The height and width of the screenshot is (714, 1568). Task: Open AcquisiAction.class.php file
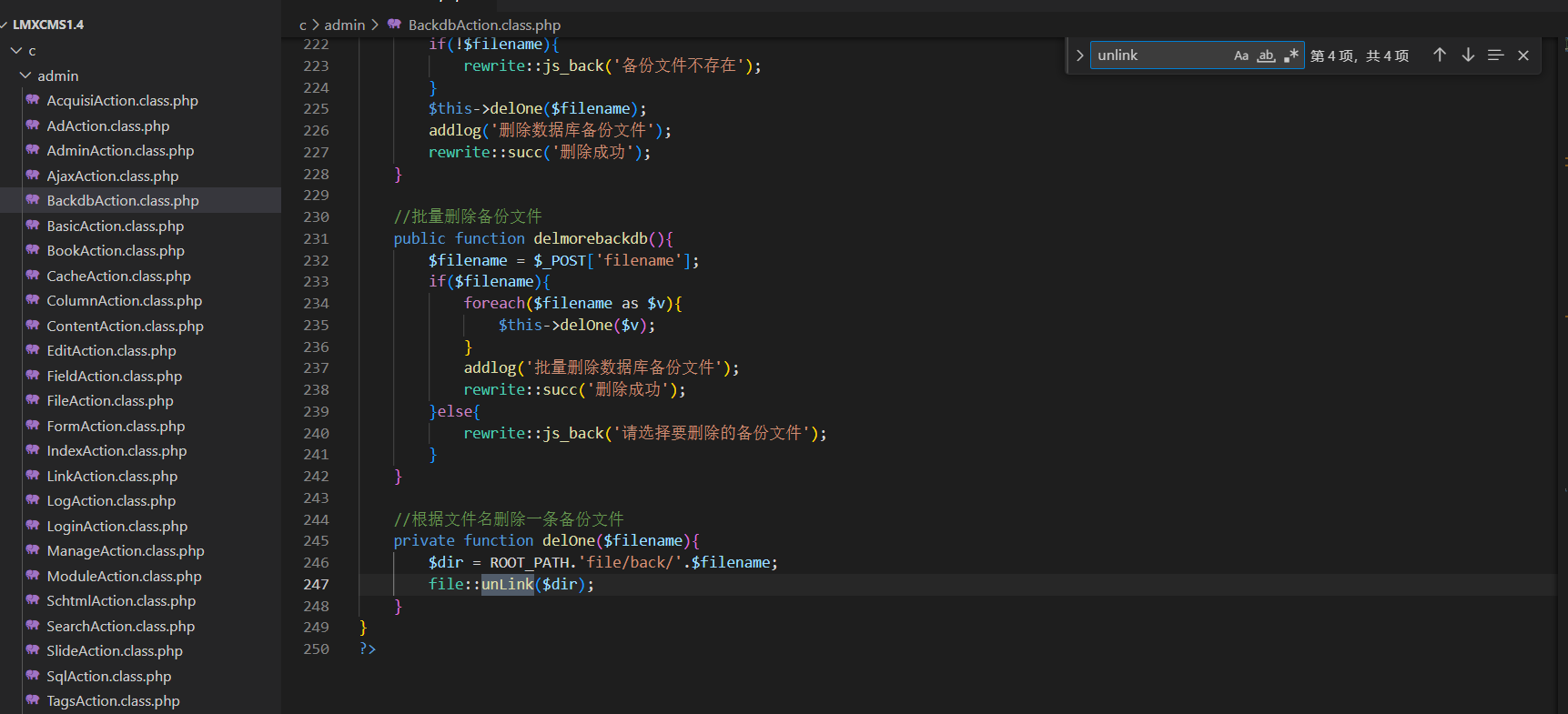coord(122,101)
